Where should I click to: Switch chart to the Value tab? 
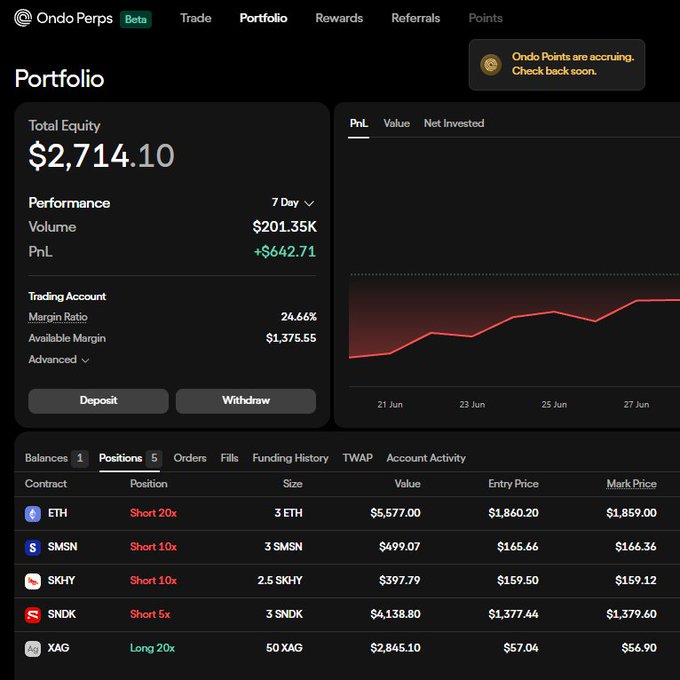(396, 124)
